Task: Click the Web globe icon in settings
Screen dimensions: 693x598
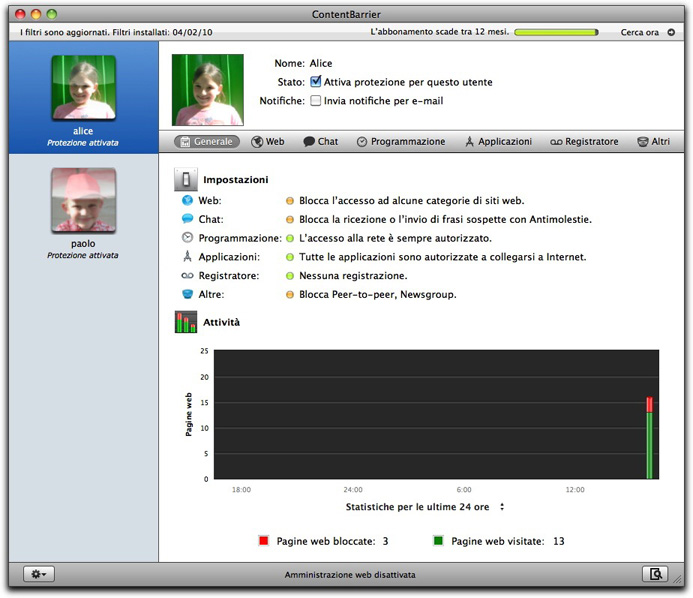Action: tap(187, 200)
